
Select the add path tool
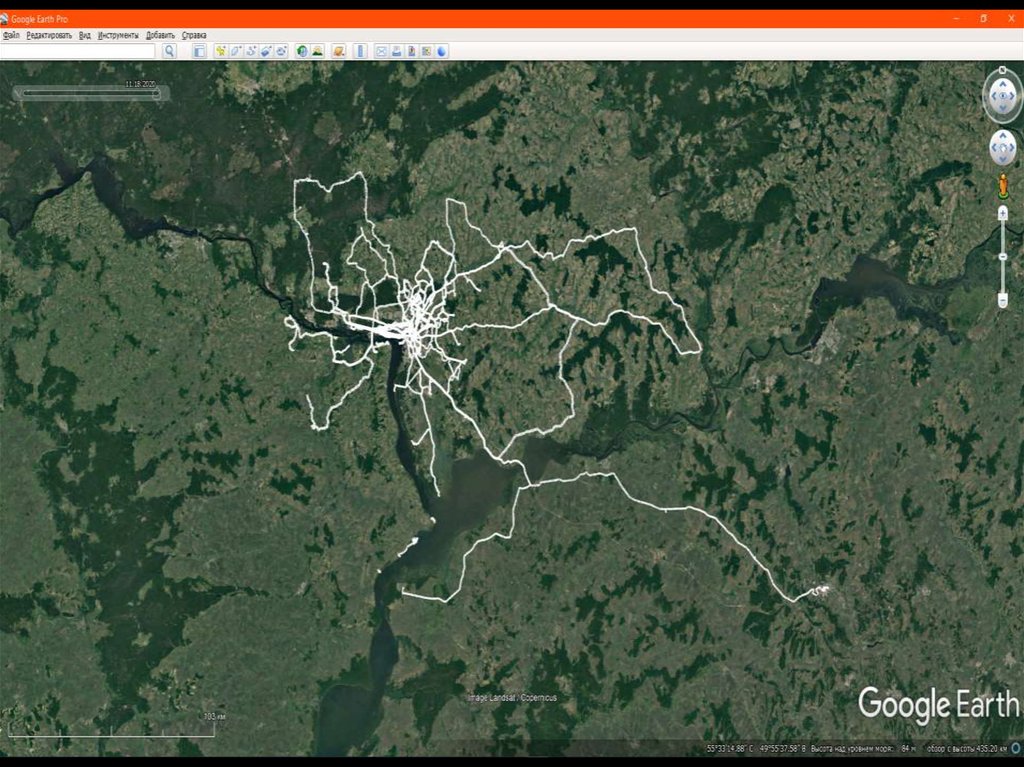coord(251,51)
